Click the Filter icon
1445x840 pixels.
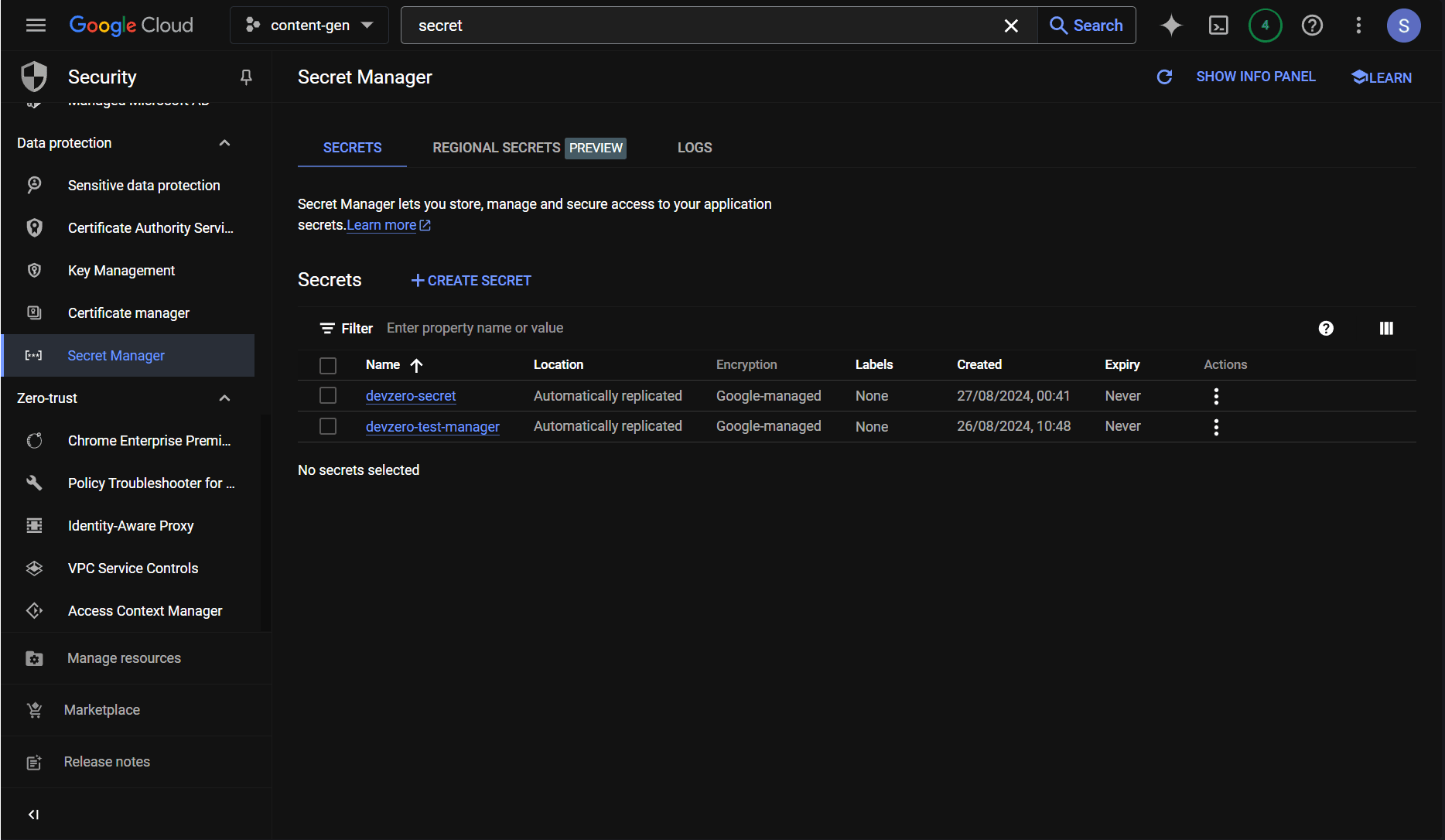327,328
